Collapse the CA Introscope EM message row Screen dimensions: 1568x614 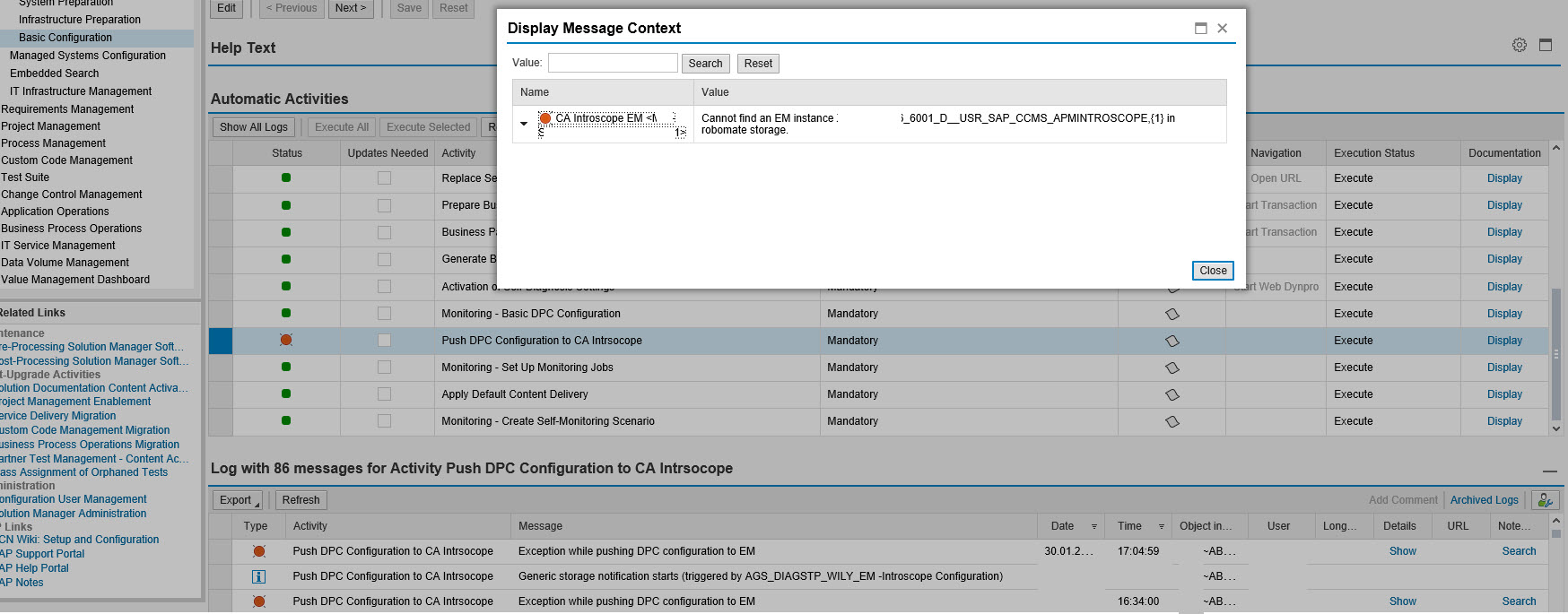[524, 124]
